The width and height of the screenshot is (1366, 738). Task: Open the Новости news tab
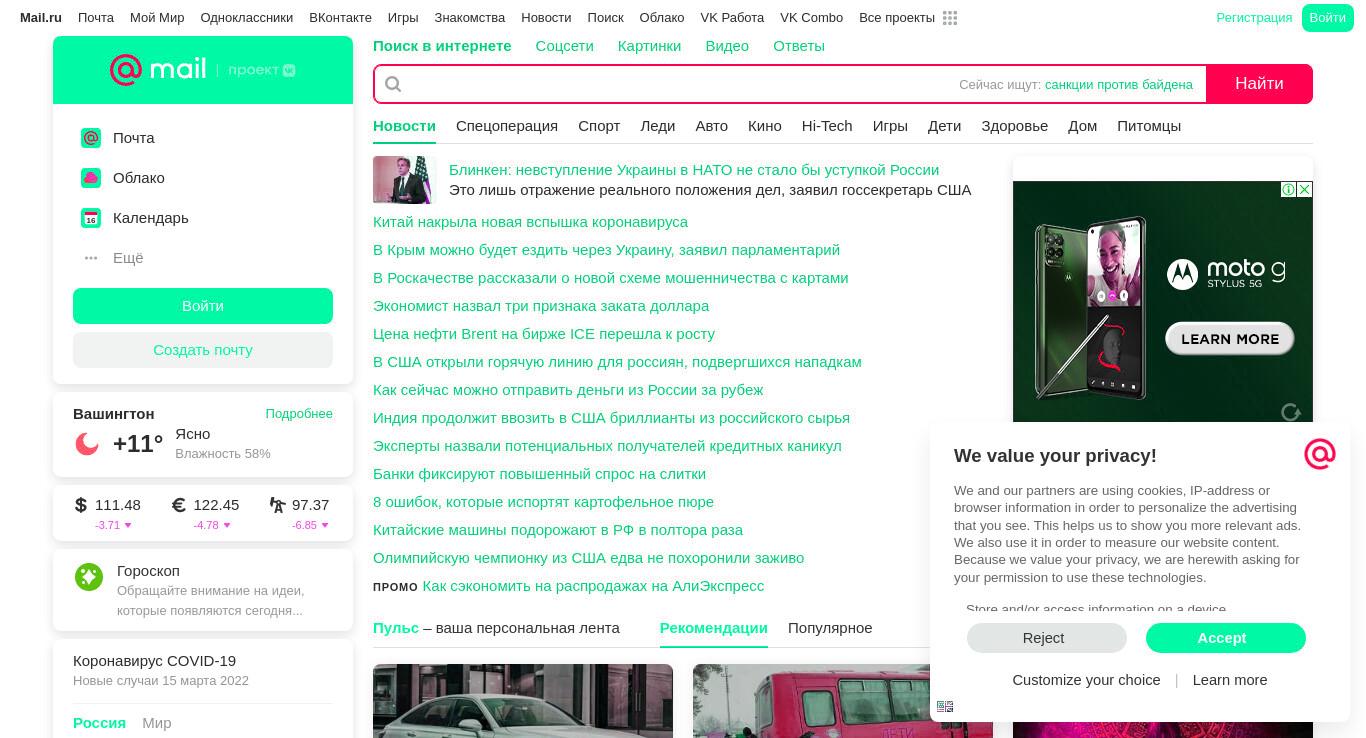(x=404, y=126)
